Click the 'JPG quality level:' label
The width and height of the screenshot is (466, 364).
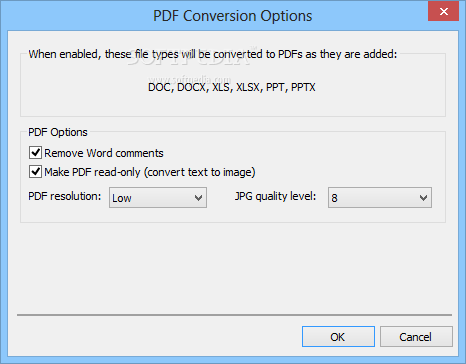pos(275,196)
